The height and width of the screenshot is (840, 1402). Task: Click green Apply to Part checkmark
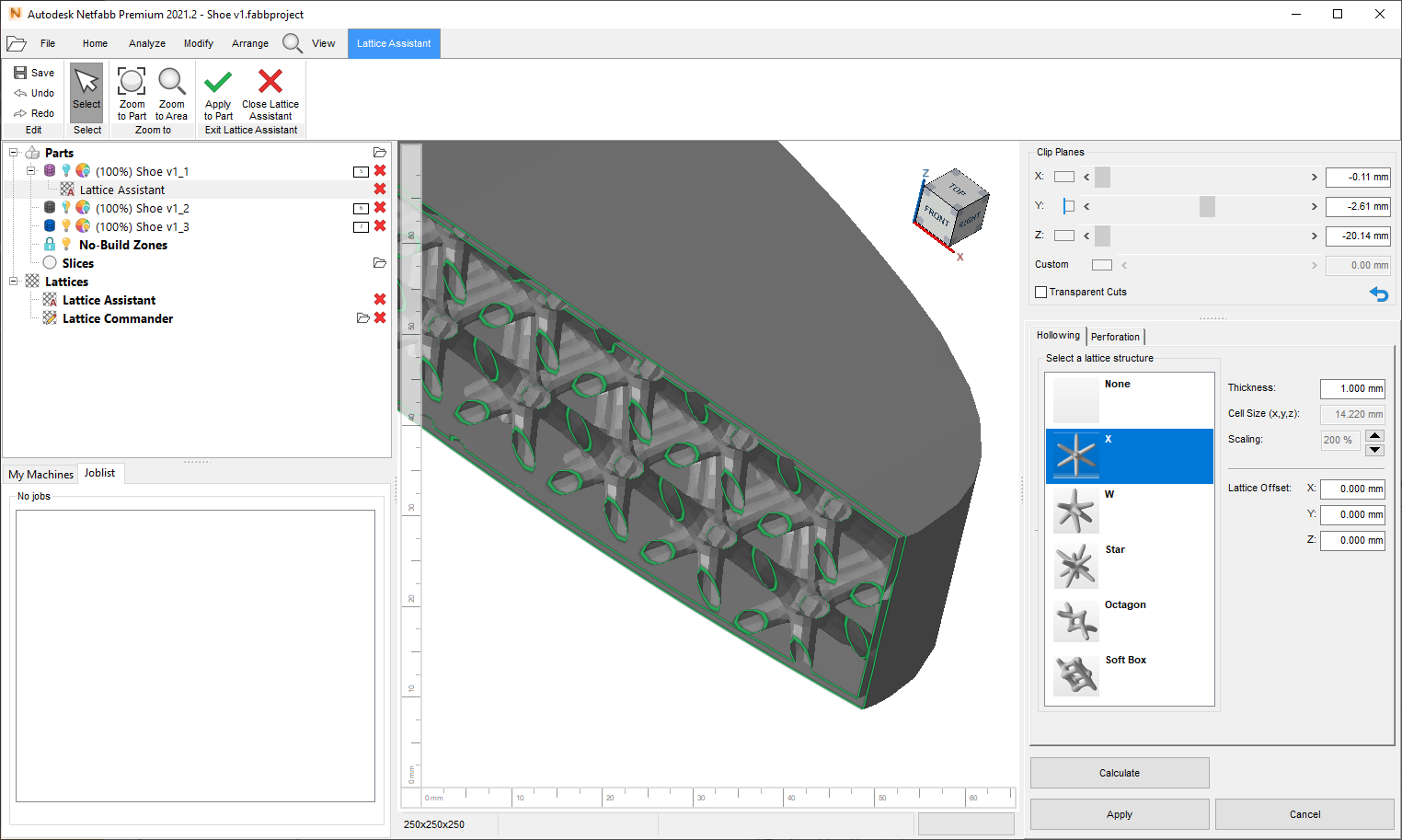218,93
